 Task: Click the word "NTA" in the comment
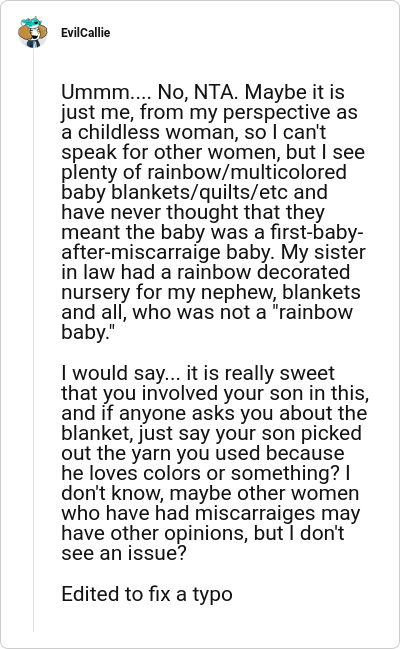pyautogui.click(x=216, y=92)
